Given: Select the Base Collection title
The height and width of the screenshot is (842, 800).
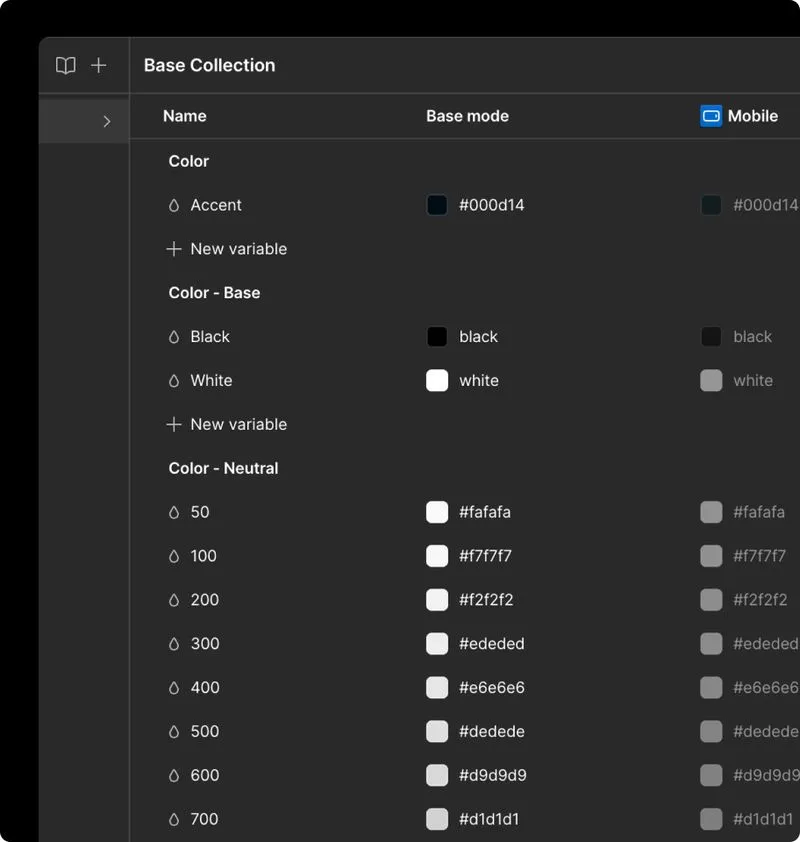Looking at the screenshot, I should point(209,65).
